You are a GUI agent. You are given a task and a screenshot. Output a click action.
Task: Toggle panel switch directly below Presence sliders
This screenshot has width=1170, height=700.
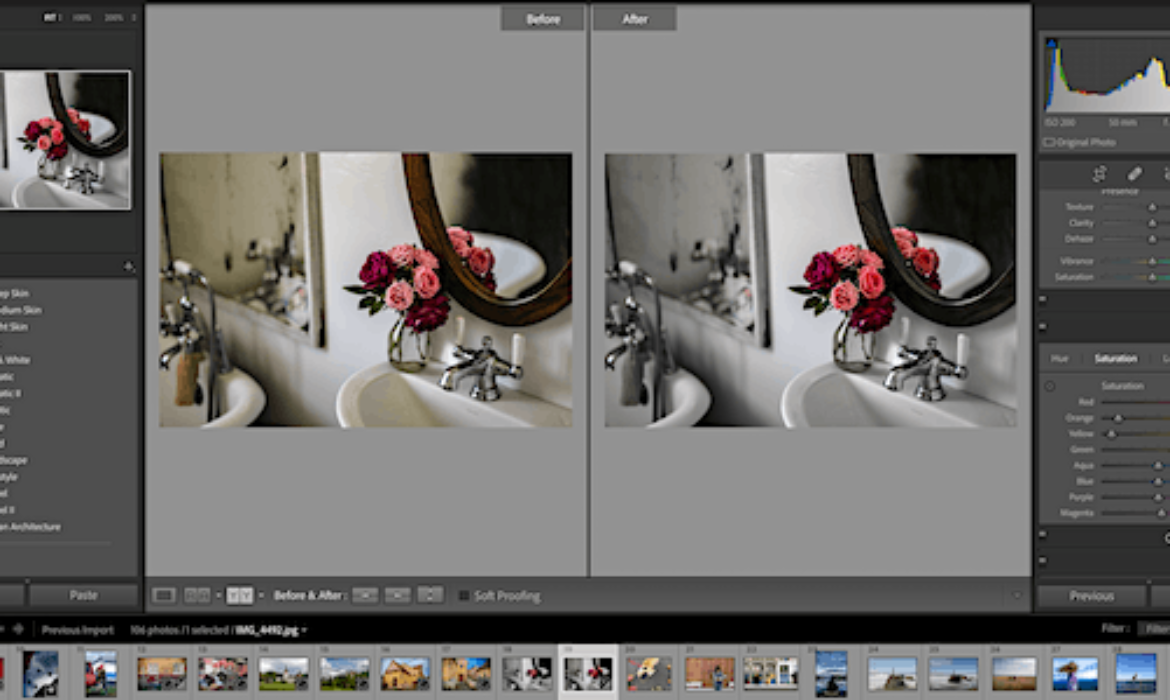[1043, 299]
